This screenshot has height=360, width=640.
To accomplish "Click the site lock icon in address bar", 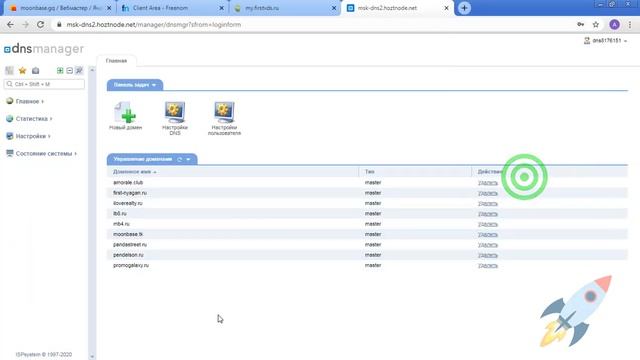I will coord(59,24).
